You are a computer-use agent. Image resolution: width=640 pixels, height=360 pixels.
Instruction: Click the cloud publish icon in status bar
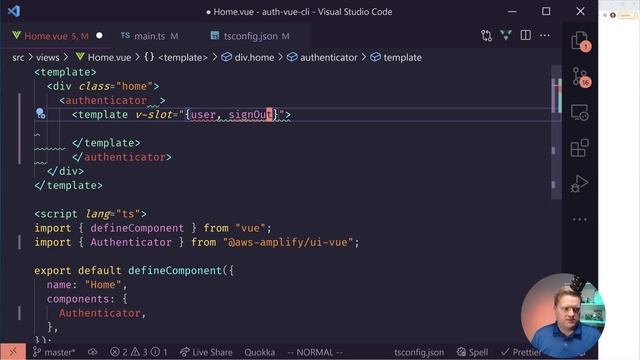(93, 352)
